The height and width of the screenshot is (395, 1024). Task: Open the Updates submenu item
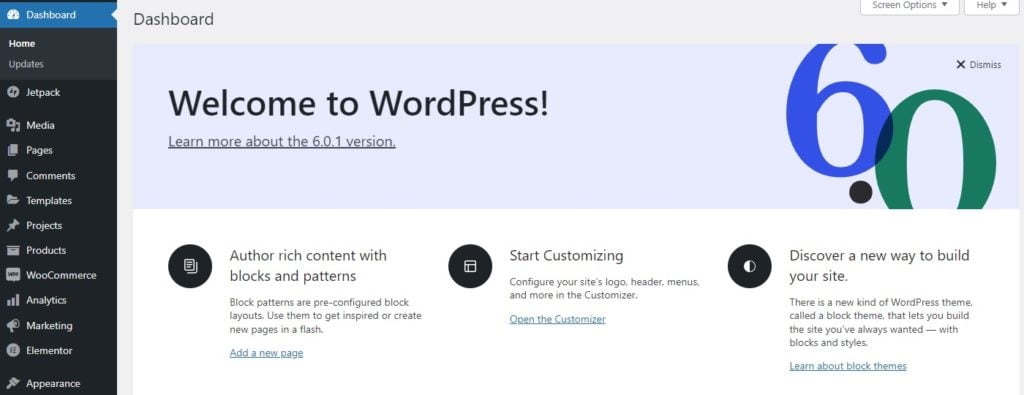pos(26,64)
